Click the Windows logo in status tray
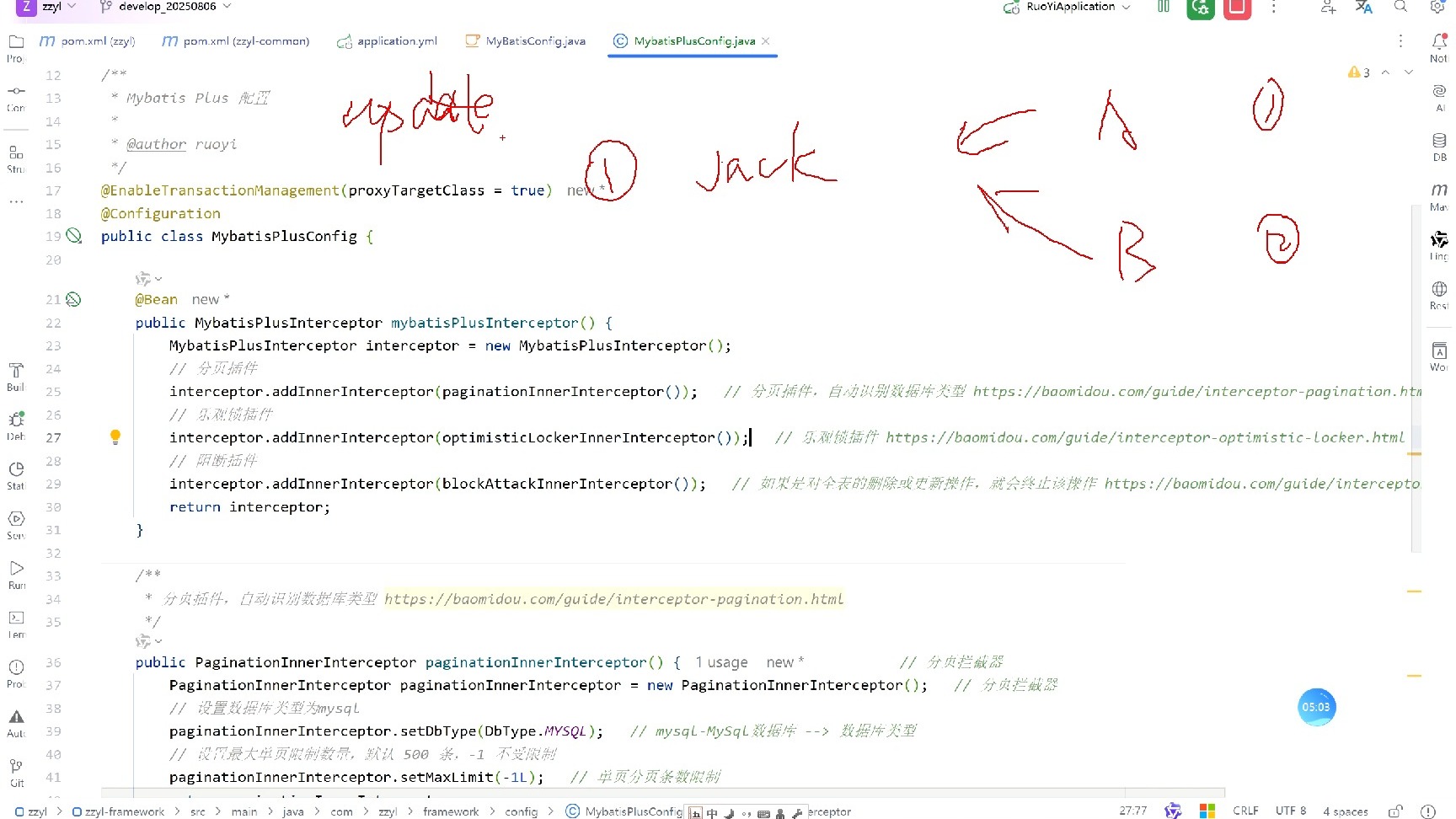The width and height of the screenshot is (1456, 819). (1207, 811)
